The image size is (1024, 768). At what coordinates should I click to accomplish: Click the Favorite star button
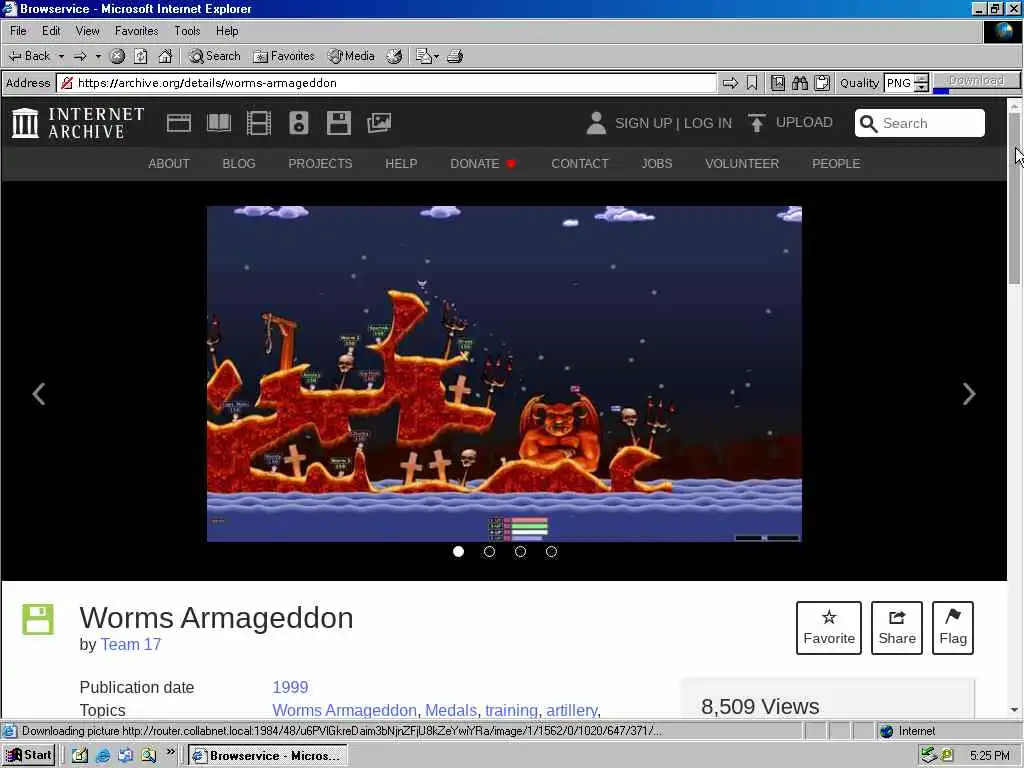(829, 628)
